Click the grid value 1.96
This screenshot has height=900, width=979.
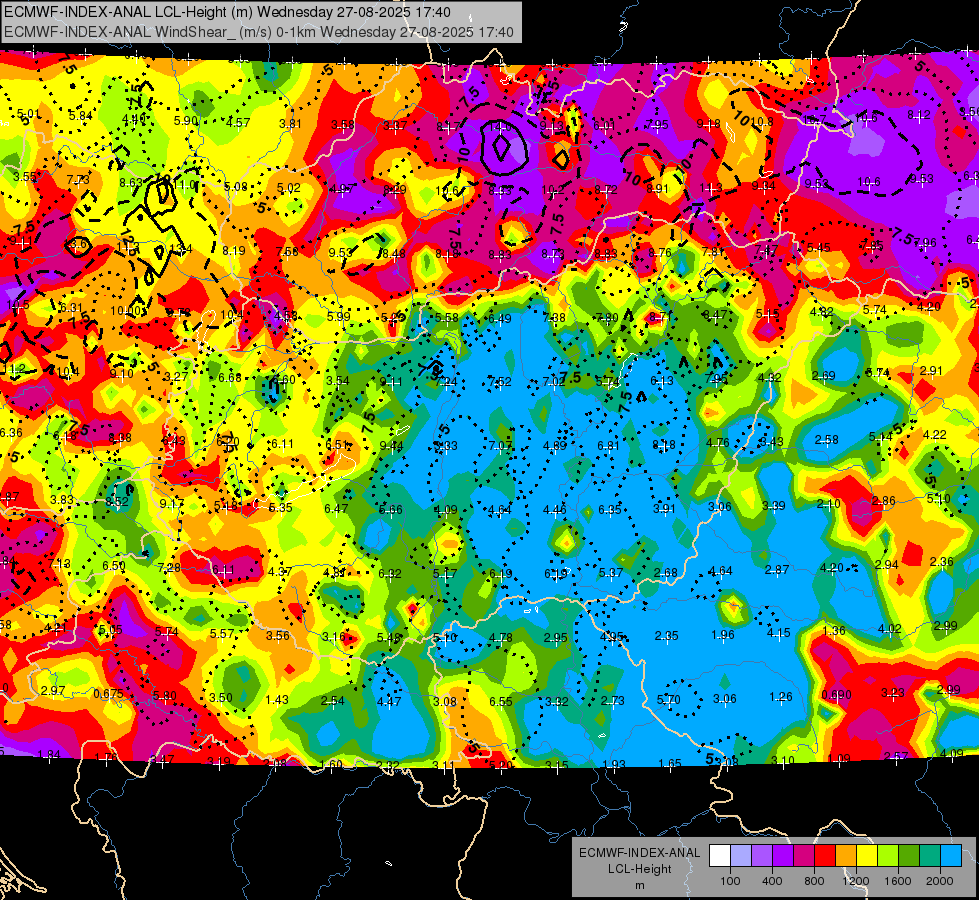tap(723, 635)
